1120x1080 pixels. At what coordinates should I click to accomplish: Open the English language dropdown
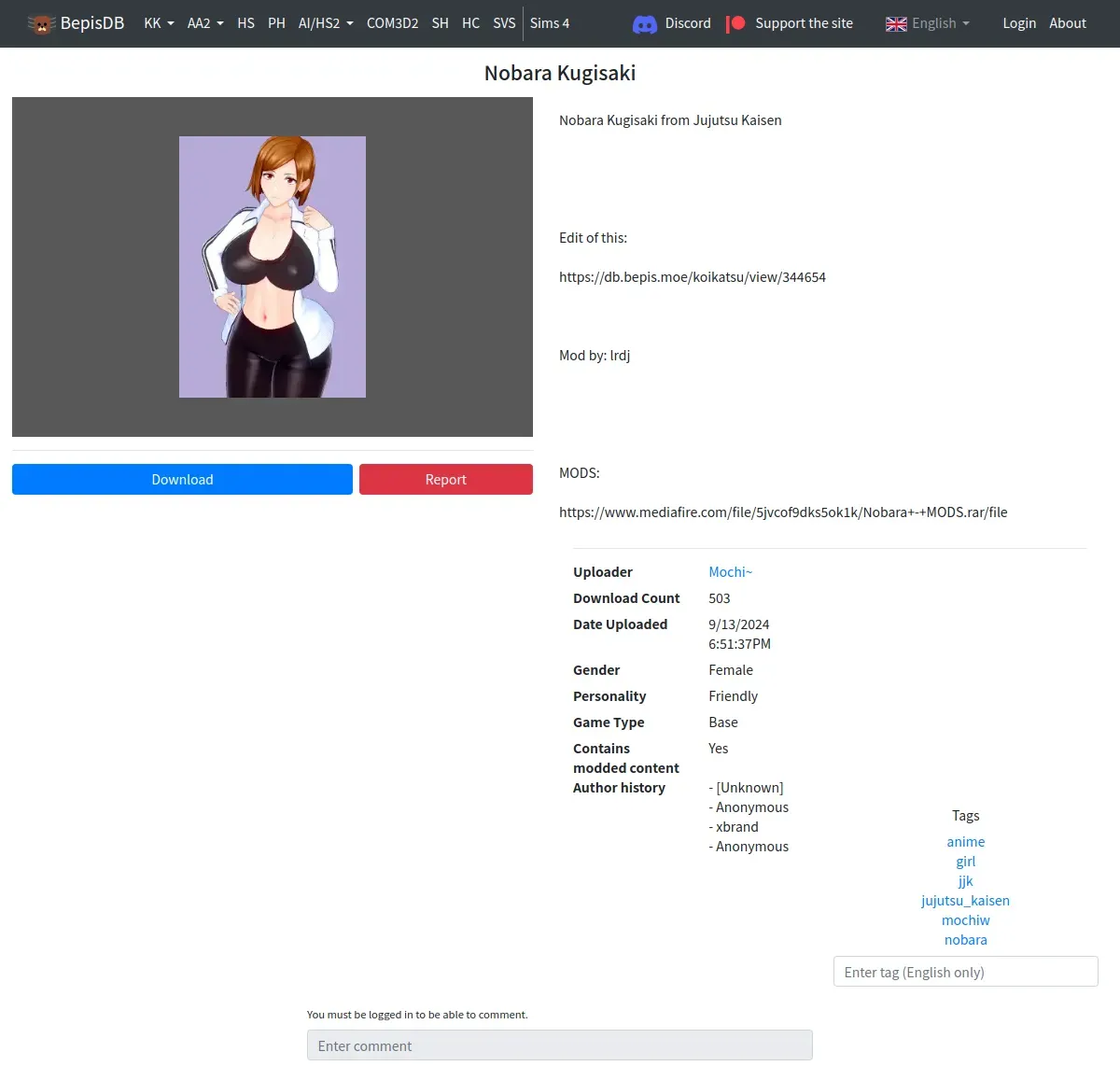(x=941, y=23)
